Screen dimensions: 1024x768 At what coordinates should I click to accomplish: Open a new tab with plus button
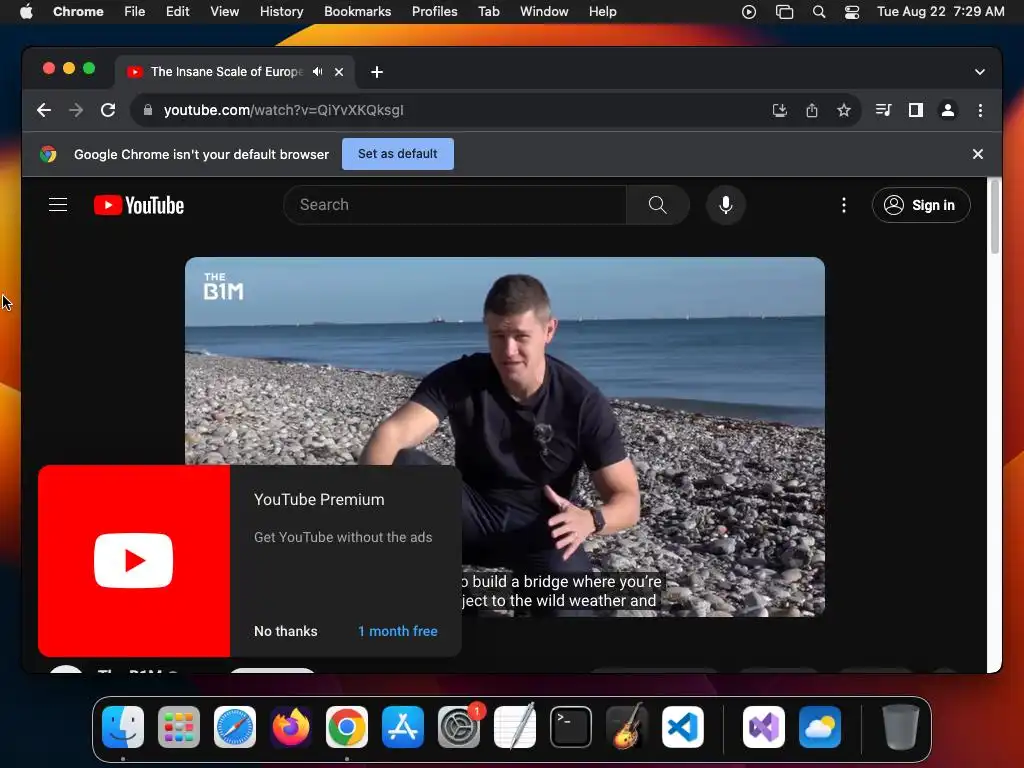(377, 72)
